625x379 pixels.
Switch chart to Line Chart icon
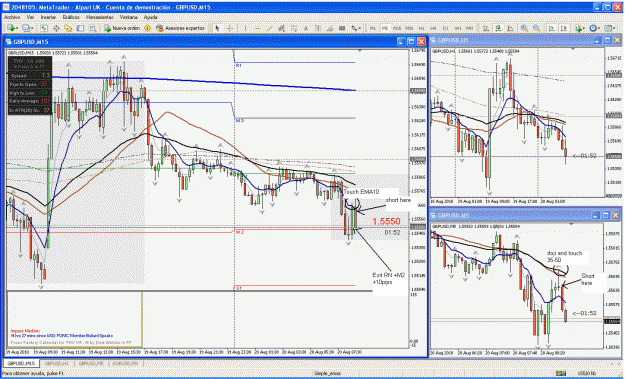(511, 28)
